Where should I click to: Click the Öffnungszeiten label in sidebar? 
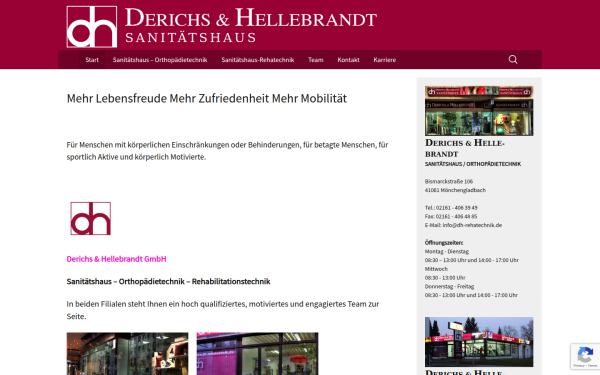444,243
